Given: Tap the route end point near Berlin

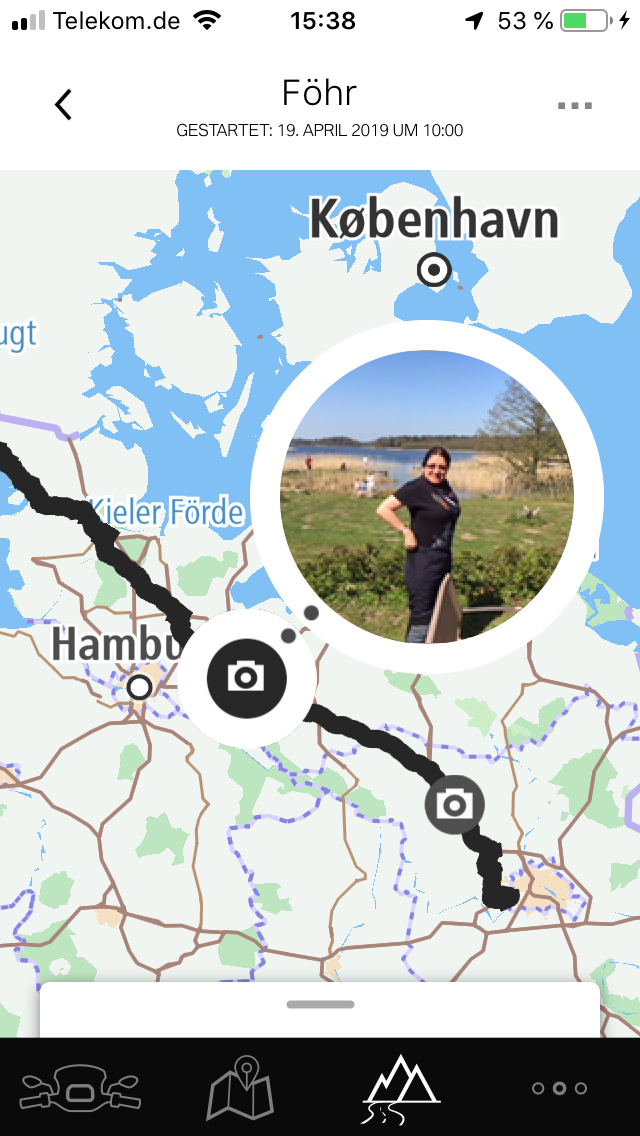Looking at the screenshot, I should point(501,896).
